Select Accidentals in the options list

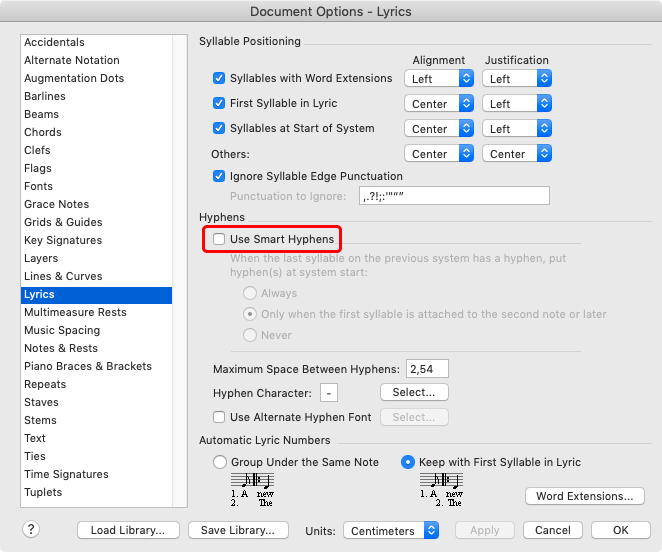pyautogui.click(x=54, y=42)
